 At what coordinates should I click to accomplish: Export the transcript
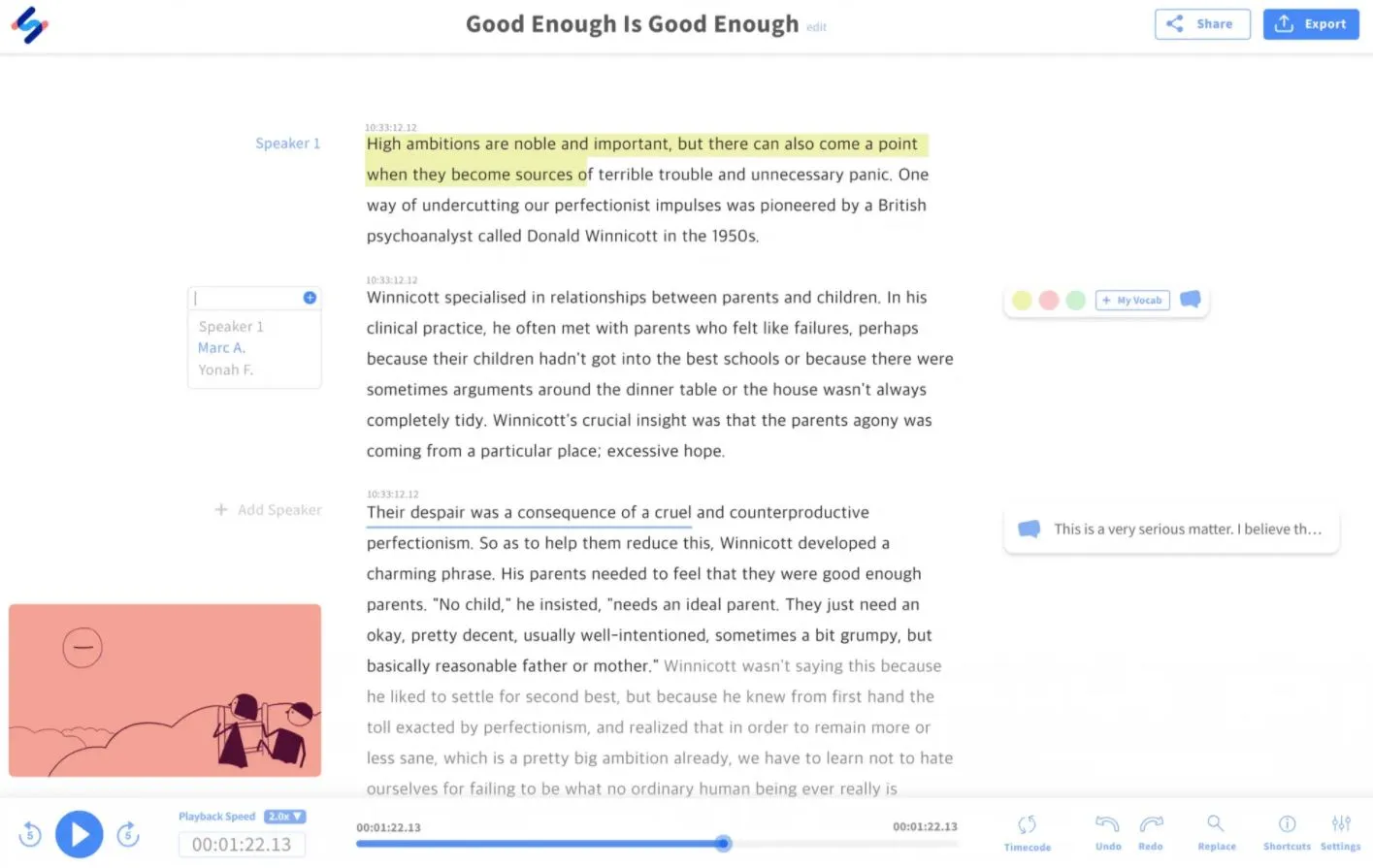click(x=1311, y=23)
